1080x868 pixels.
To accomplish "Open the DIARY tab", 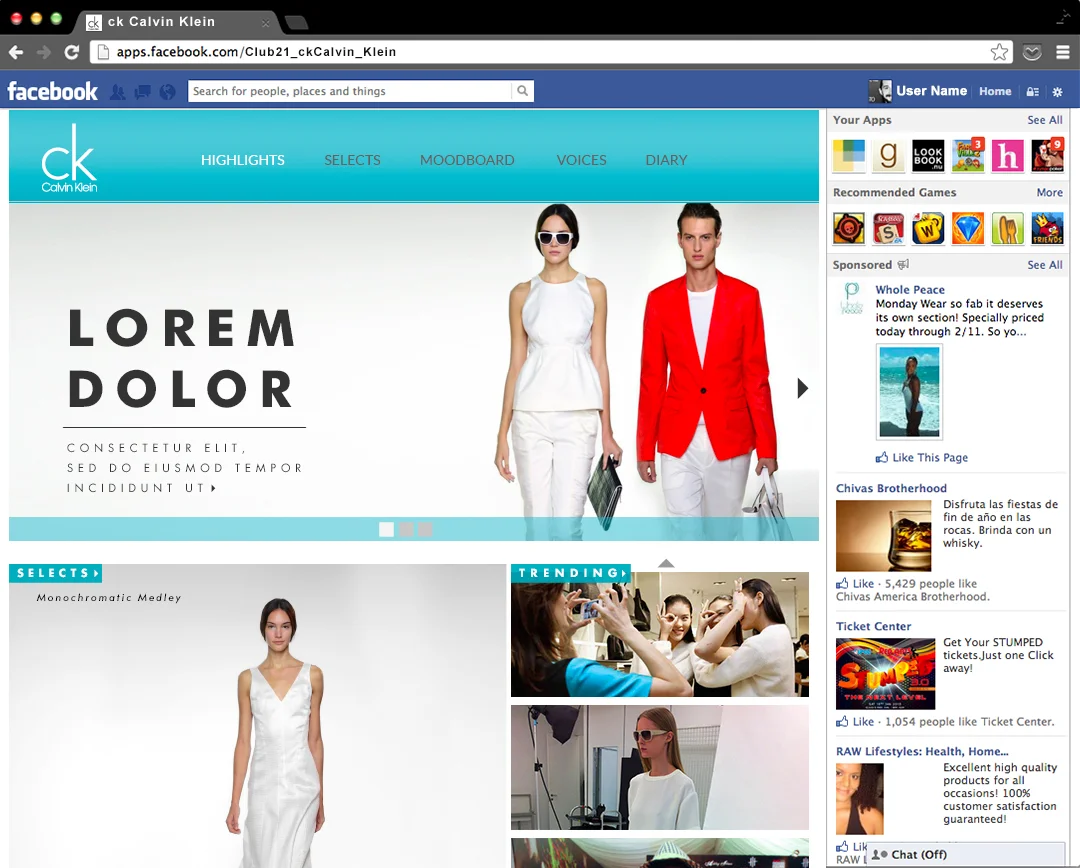I will 666,160.
